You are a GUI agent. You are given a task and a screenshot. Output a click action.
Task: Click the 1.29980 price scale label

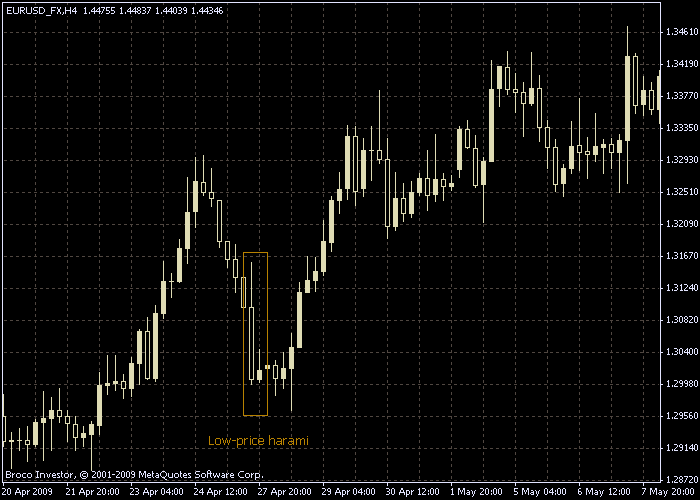681,384
